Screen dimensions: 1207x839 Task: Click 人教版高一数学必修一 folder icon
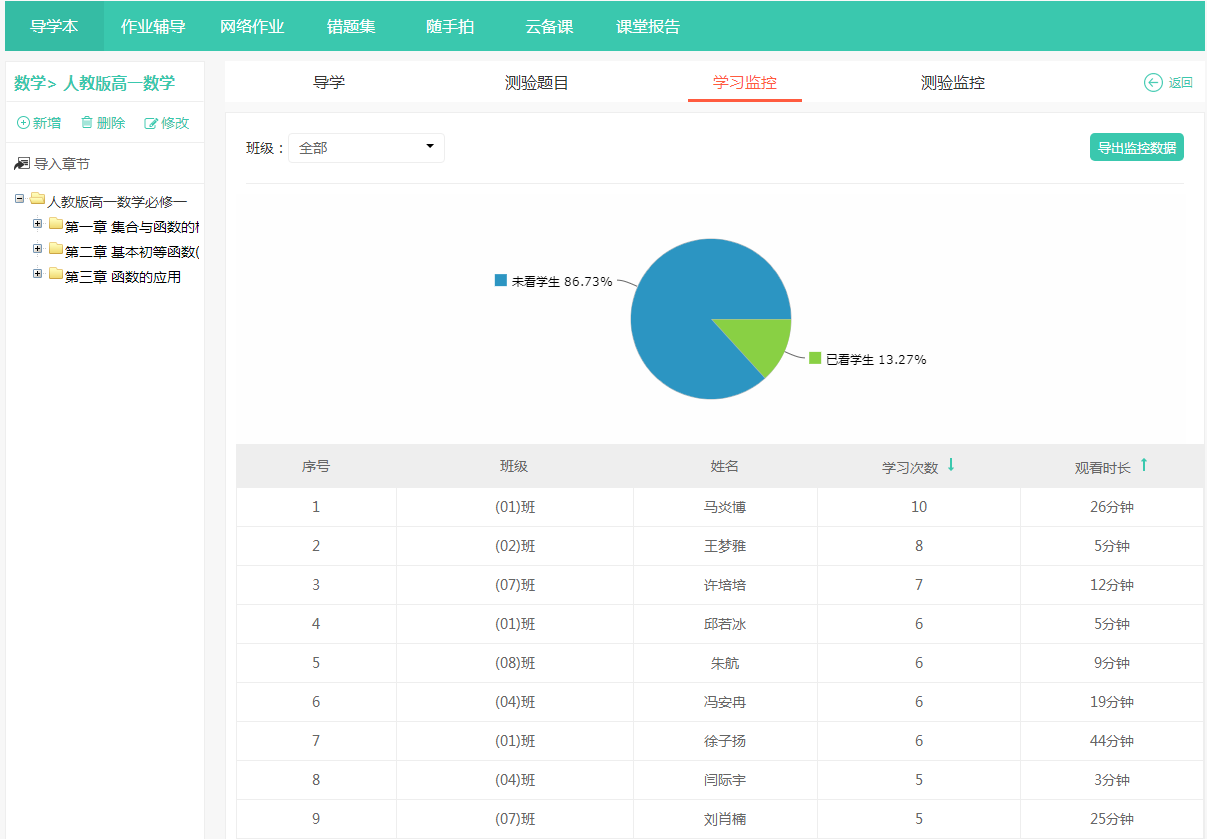coord(37,199)
